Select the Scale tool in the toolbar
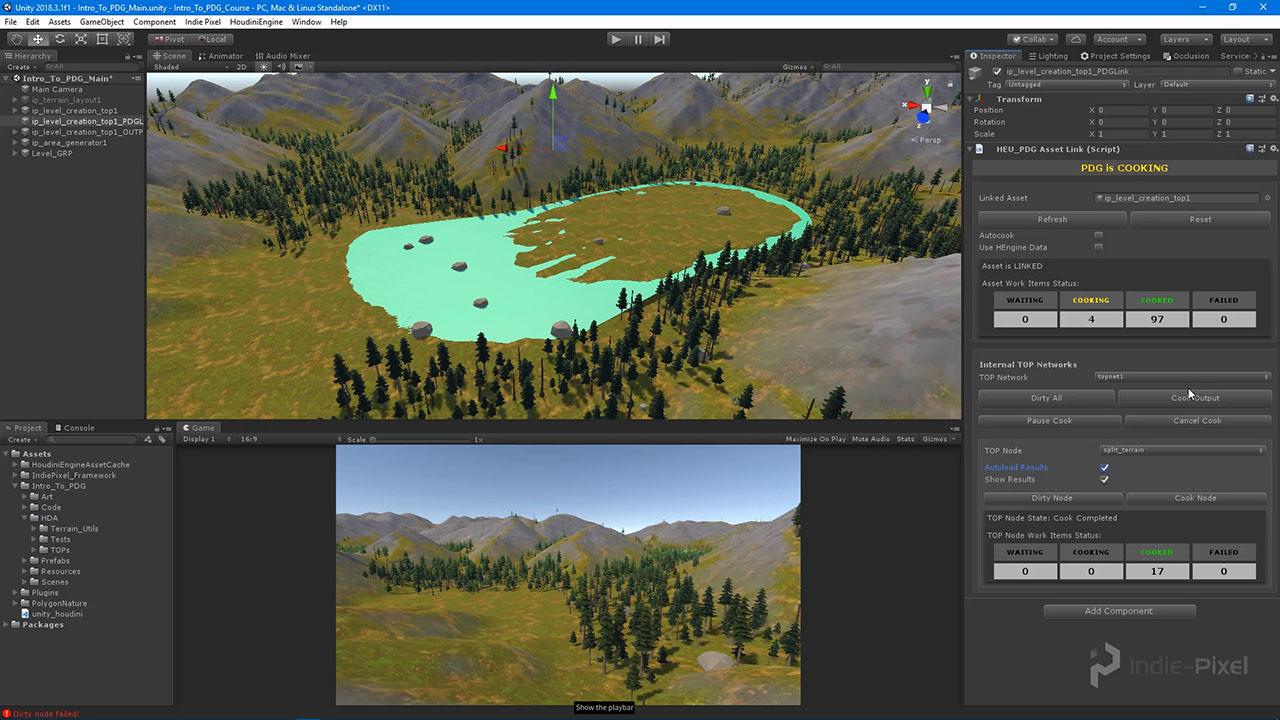Viewport: 1280px width, 720px height. coord(81,39)
